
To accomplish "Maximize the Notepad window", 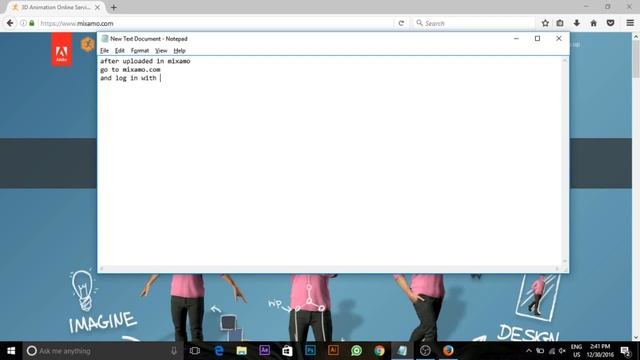I will point(537,38).
